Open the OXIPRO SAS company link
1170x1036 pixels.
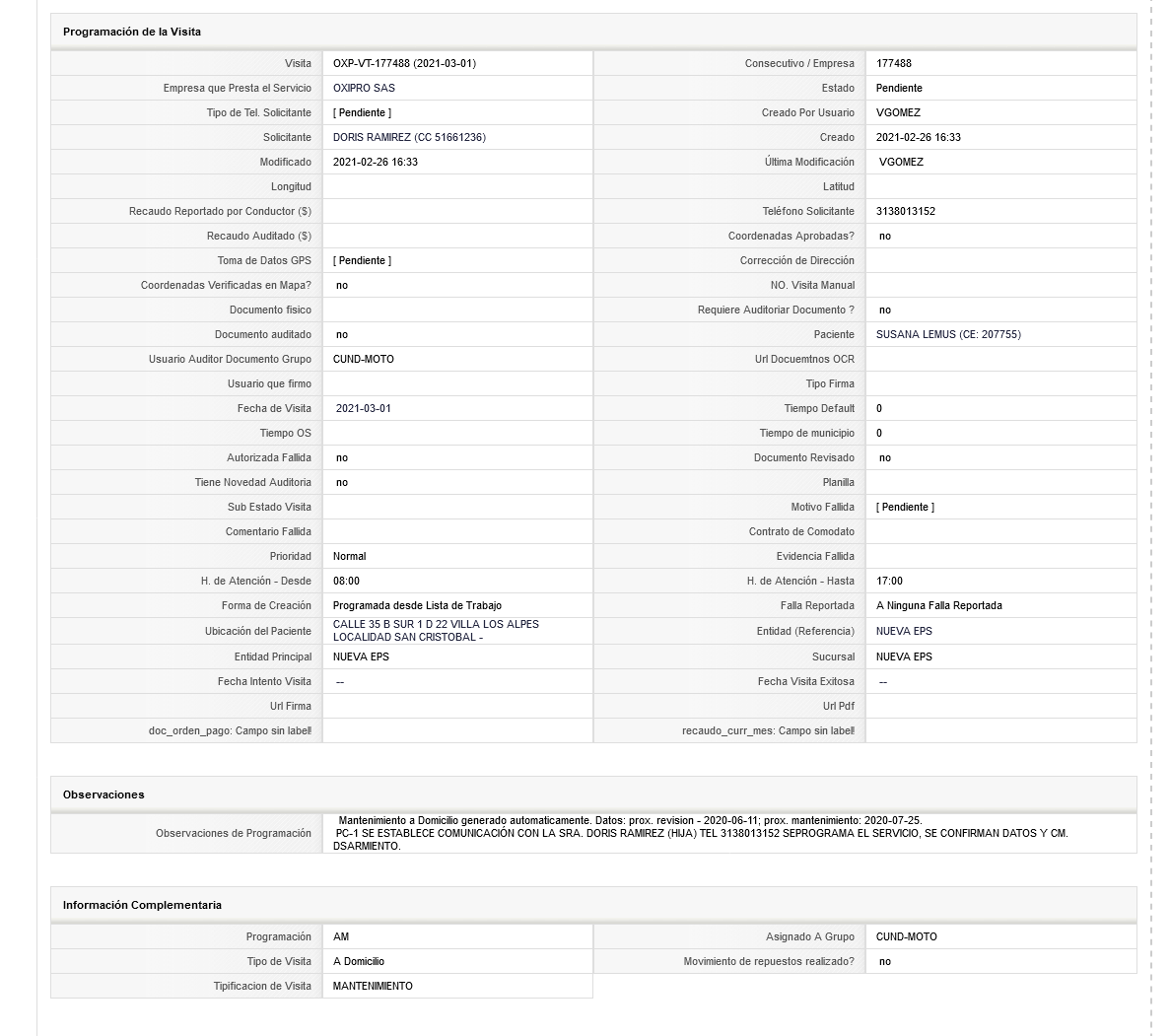(x=364, y=88)
